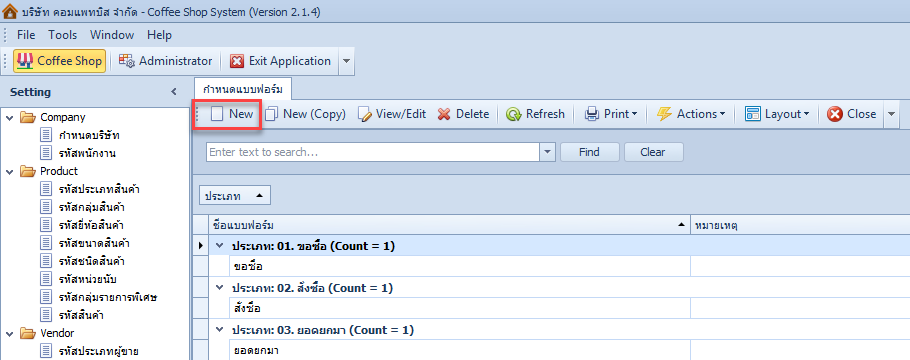Screen dimensions: 910x360
Task: Select the Product folder
Action: click(x=49, y=171)
